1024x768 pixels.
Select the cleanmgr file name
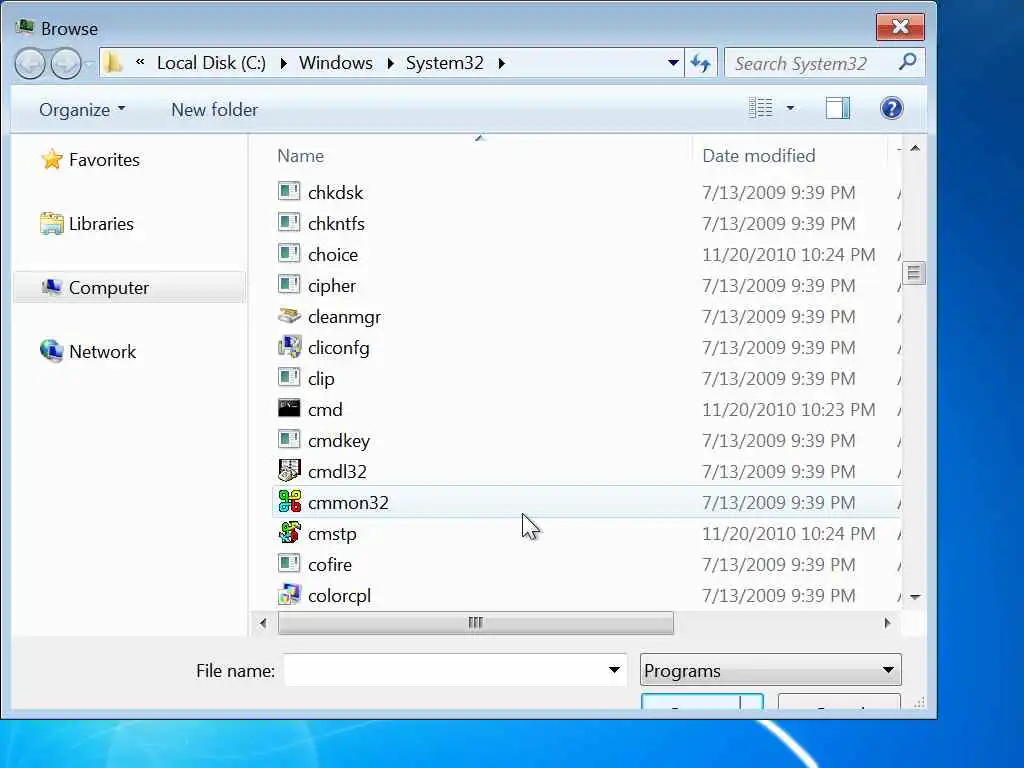pyautogui.click(x=344, y=317)
